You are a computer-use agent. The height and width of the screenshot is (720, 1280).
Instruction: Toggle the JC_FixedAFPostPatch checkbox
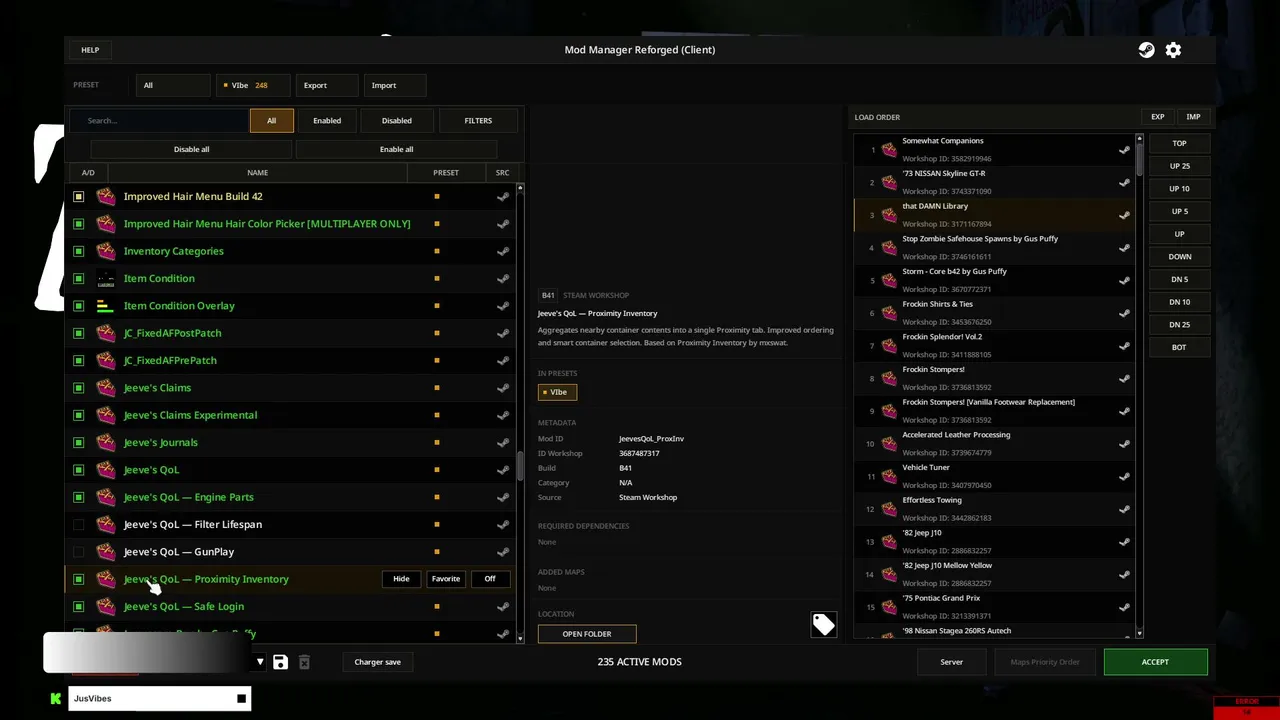(78, 333)
